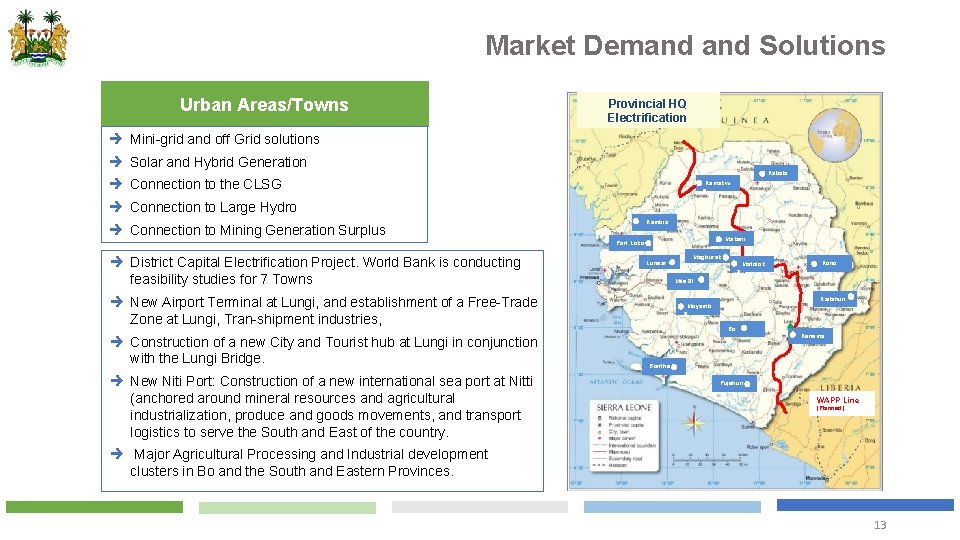Click the New Niti Port paragraph
Image resolution: width=960 pixels, height=540 pixels.
pyautogui.click(x=331, y=407)
